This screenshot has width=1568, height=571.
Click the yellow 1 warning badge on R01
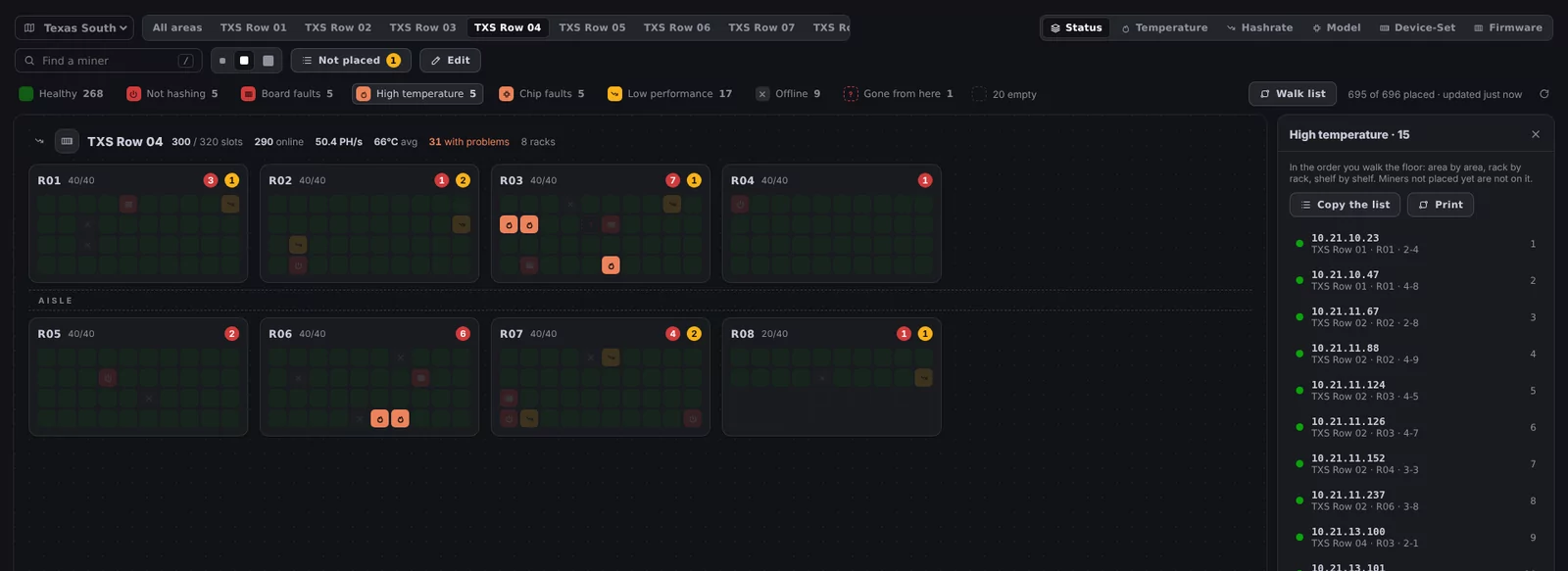pyautogui.click(x=232, y=180)
